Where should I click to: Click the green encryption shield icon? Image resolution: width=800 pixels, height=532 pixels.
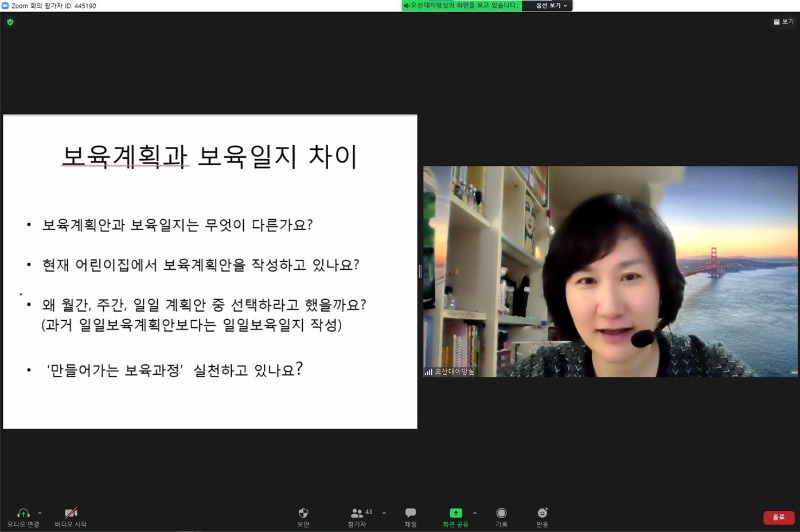(x=10, y=21)
